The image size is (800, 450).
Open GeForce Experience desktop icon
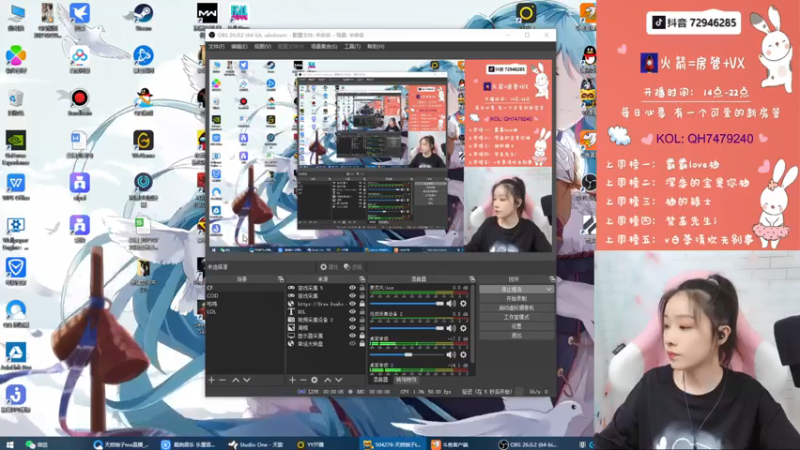pyautogui.click(x=16, y=148)
